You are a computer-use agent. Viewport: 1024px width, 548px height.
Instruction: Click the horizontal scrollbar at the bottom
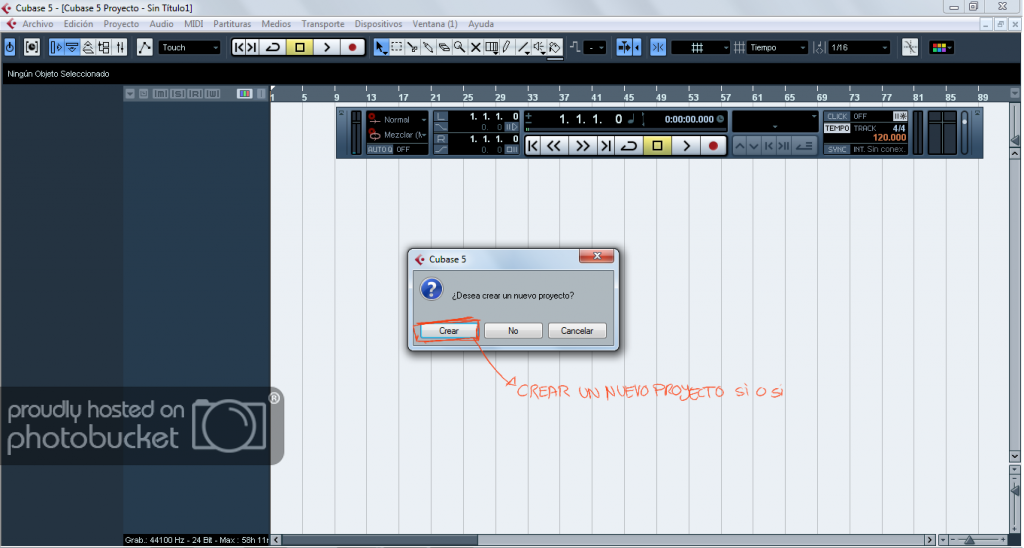[603, 540]
